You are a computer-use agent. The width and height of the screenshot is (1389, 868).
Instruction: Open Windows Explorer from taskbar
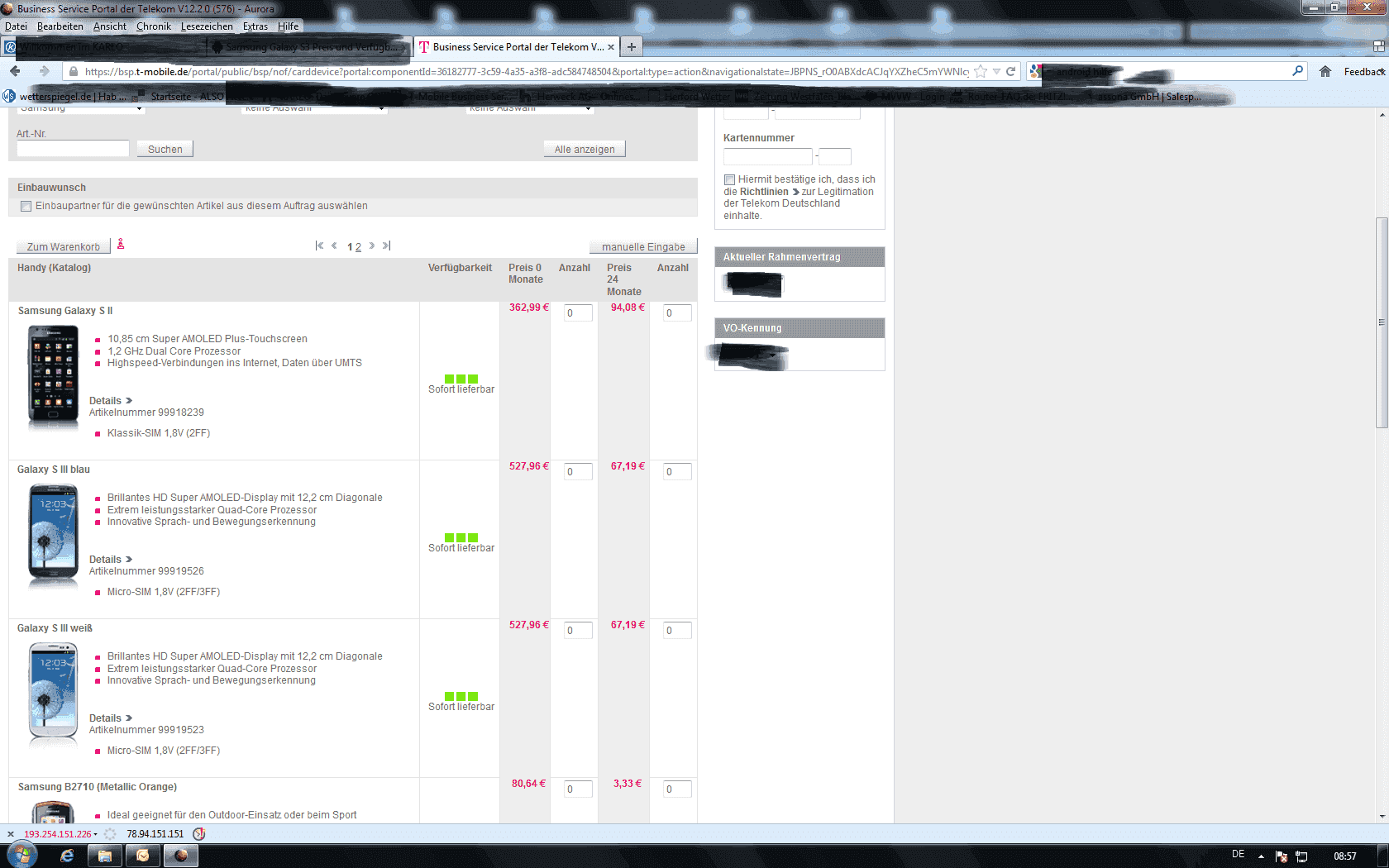point(105,856)
